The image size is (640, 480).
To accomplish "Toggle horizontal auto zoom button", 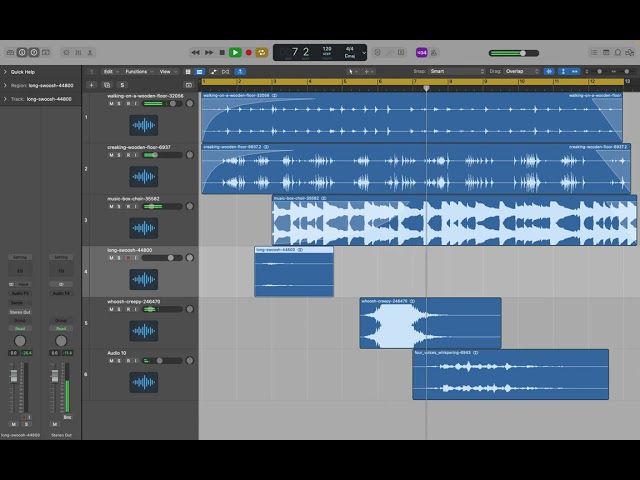I will tap(575, 71).
